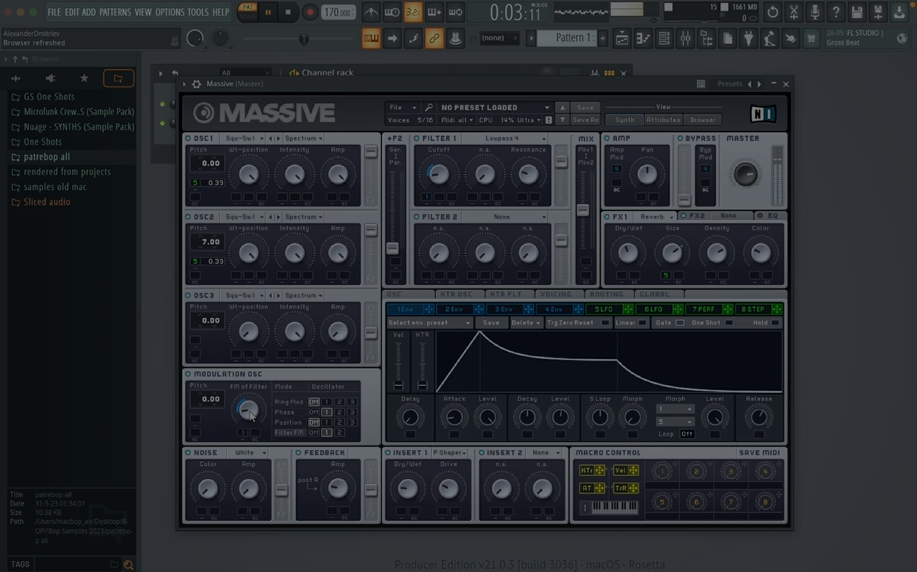Open OSC1 Squ-Sw I wavetable dropdown

tap(244, 139)
